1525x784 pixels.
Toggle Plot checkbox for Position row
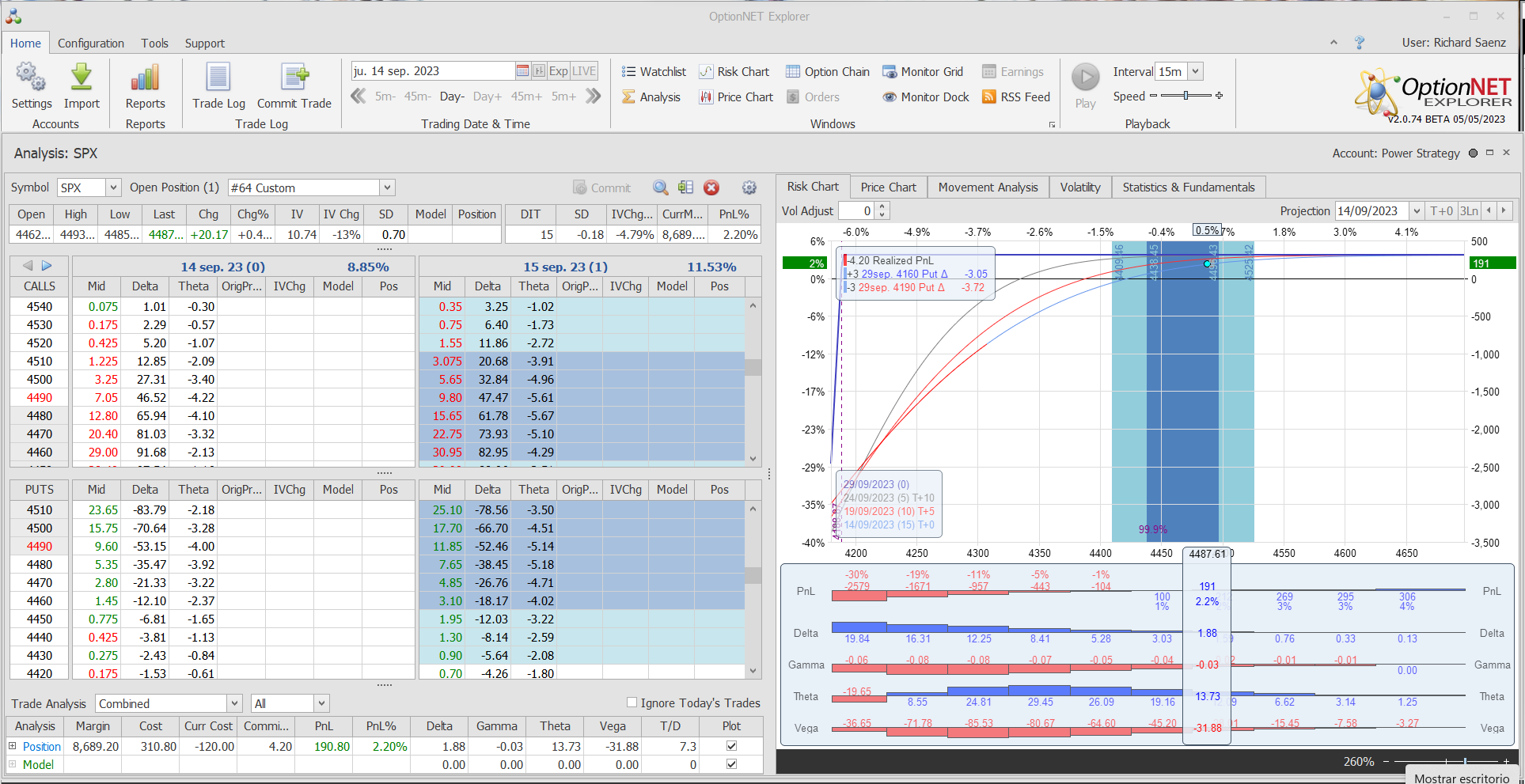731,746
